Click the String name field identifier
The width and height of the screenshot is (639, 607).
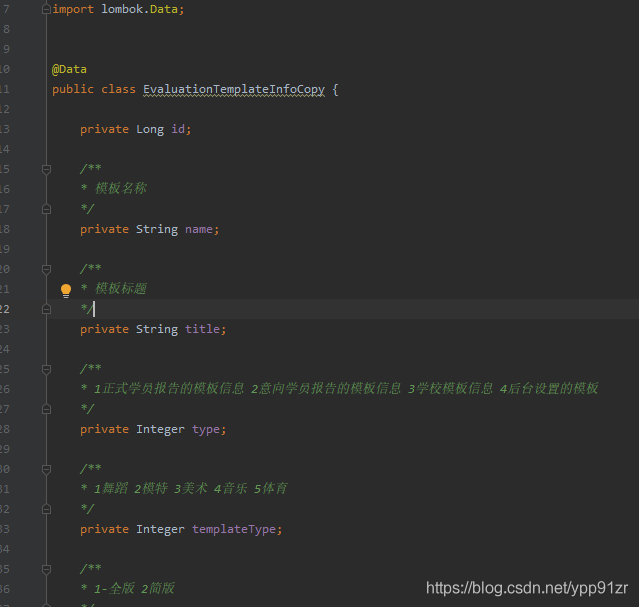pos(201,229)
